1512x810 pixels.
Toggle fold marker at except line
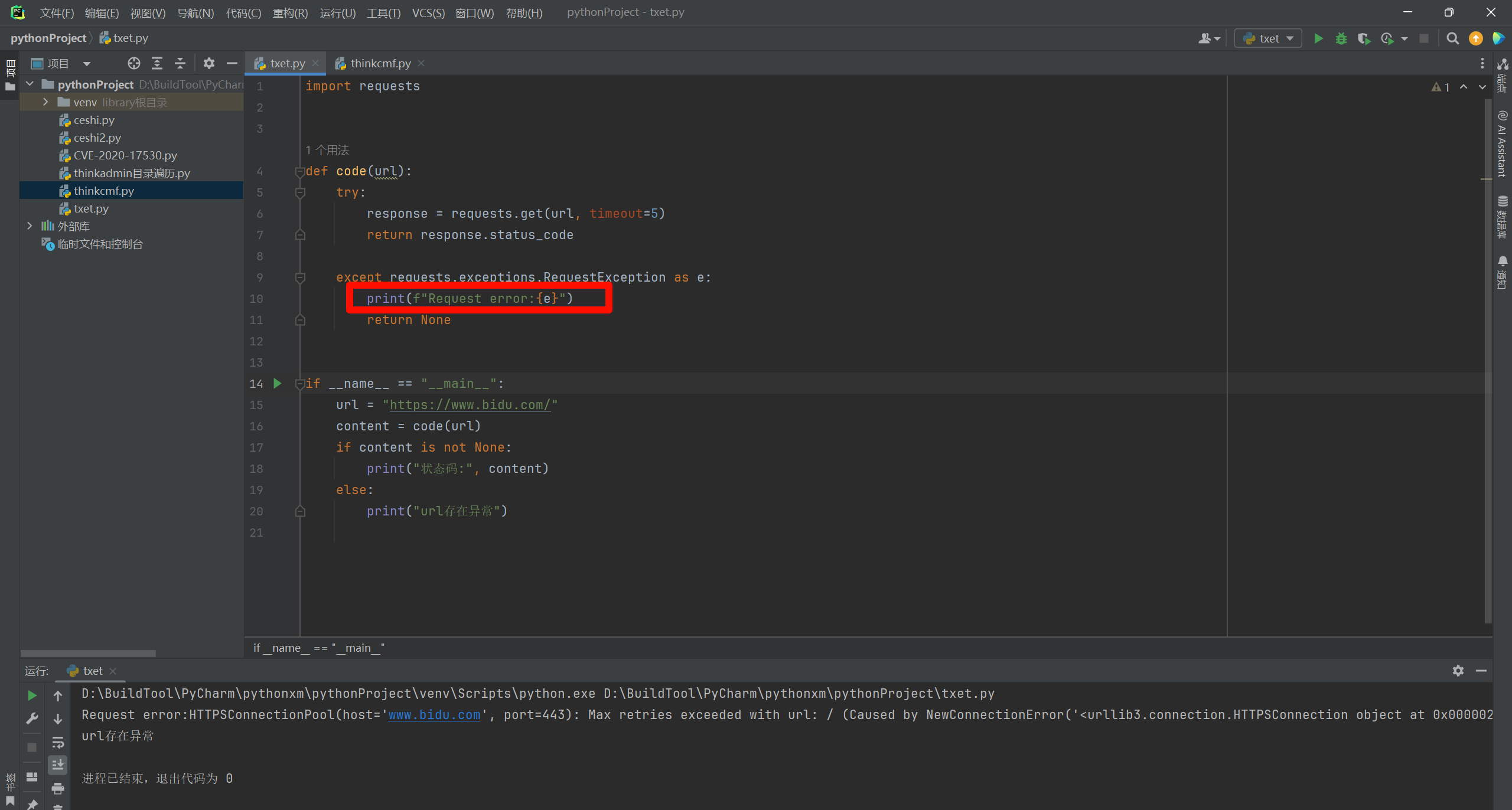[x=300, y=277]
